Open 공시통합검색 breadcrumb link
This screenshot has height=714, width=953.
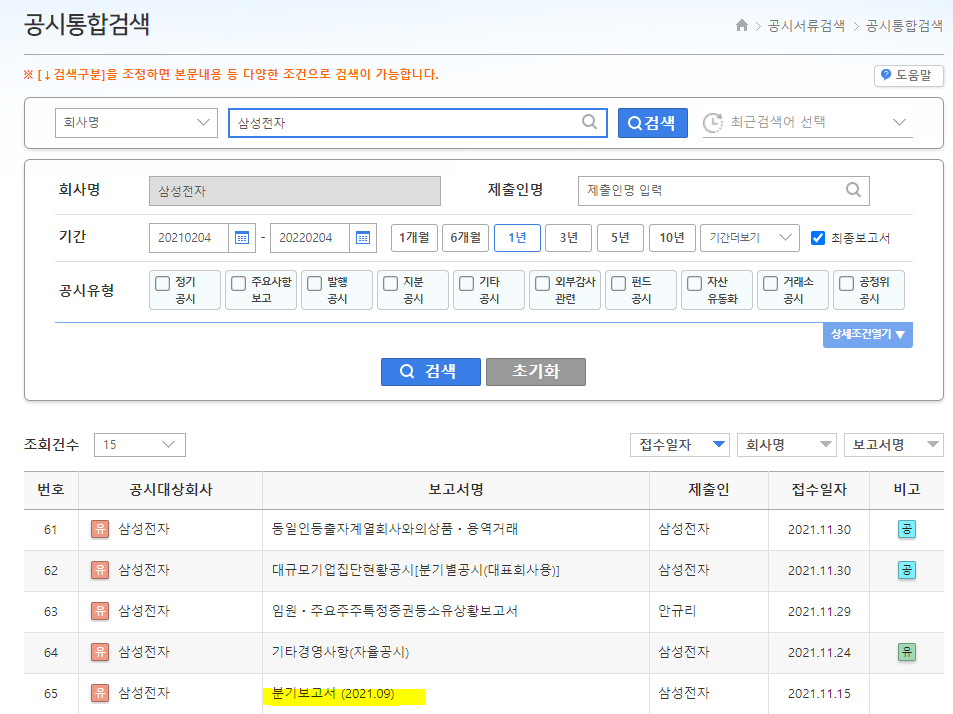[904, 26]
